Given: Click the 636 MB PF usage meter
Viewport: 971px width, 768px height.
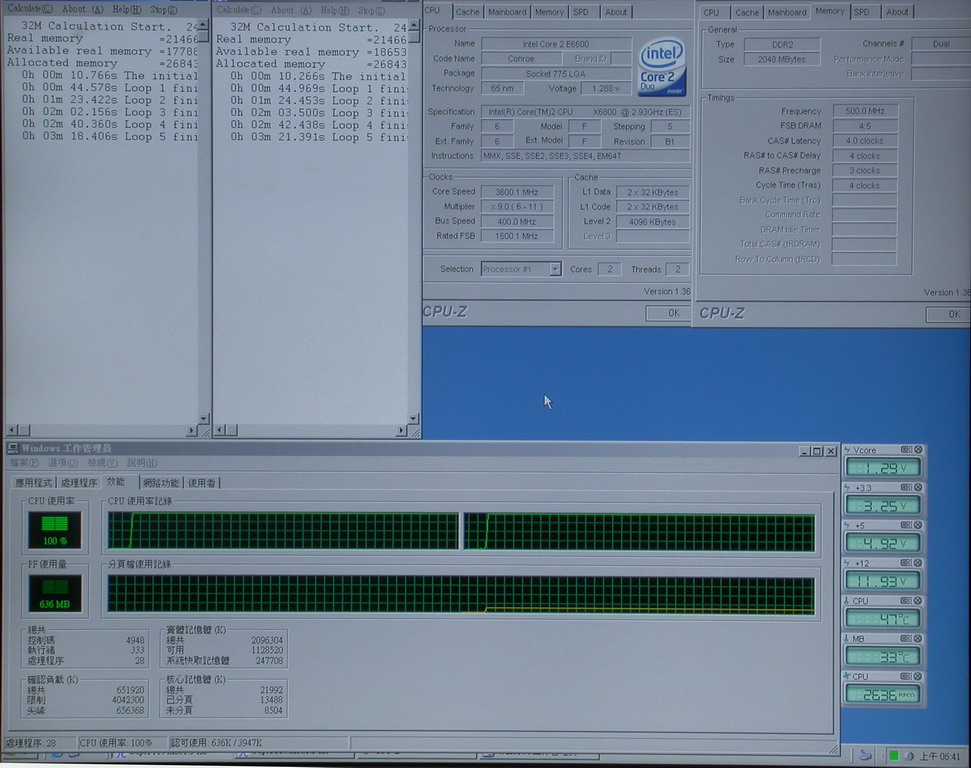Looking at the screenshot, I should [x=54, y=593].
